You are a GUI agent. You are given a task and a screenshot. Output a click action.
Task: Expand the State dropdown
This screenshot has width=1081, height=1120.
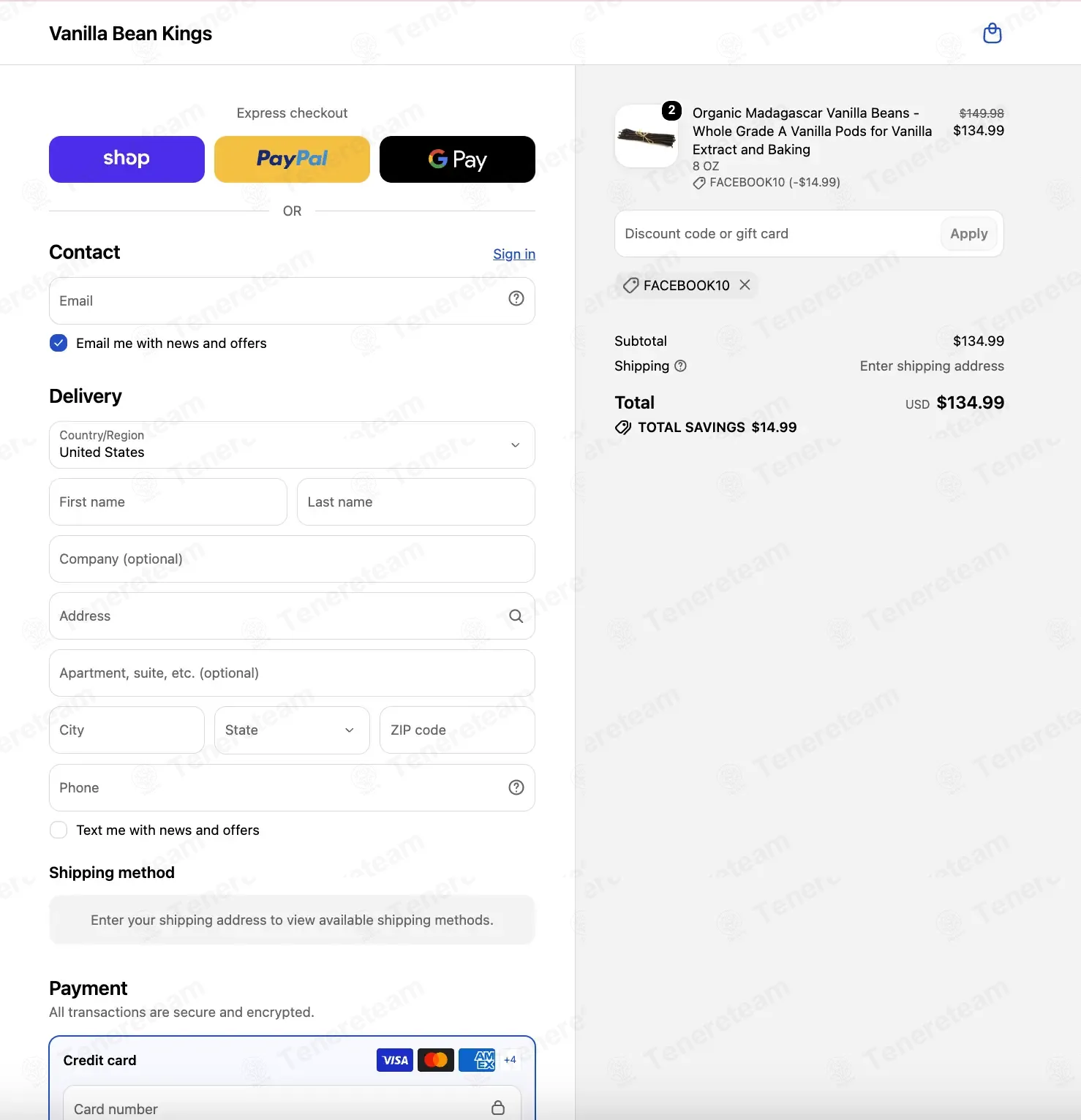(x=292, y=730)
